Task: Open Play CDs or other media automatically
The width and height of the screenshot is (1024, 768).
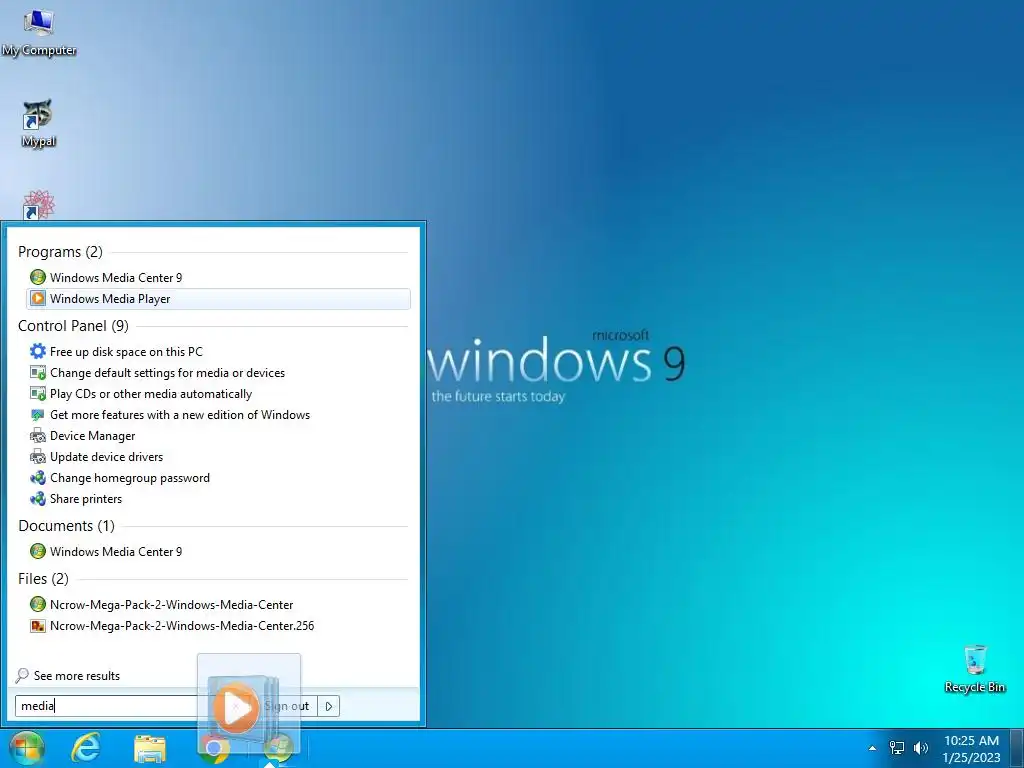Action: pos(218,394)
